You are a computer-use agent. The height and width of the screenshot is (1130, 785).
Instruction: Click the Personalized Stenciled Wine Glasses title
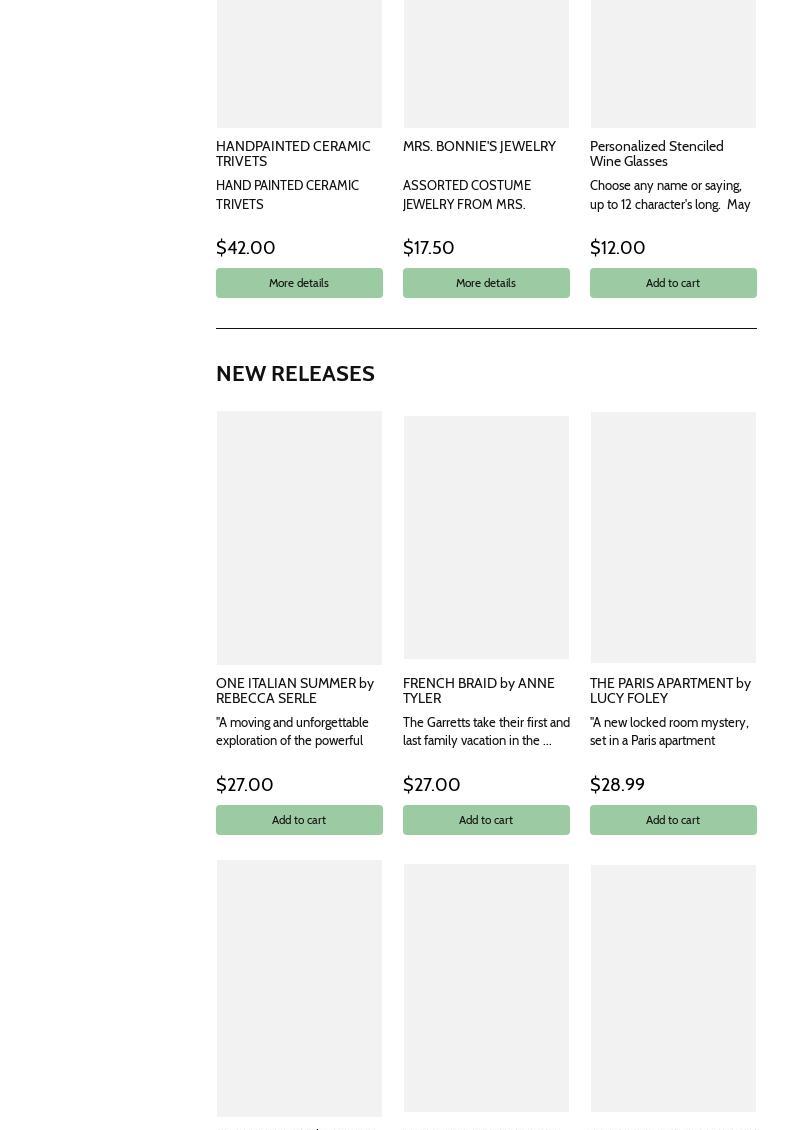[x=656, y=153]
